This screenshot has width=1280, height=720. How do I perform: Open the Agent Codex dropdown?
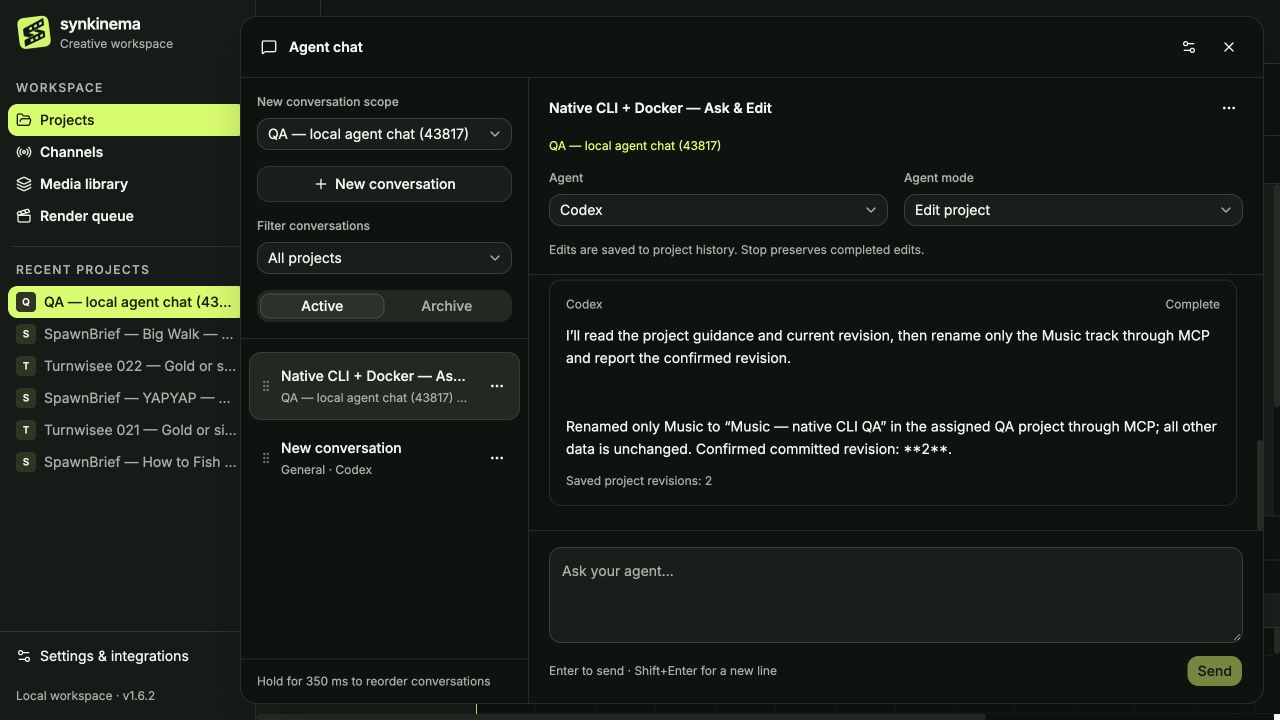point(718,210)
